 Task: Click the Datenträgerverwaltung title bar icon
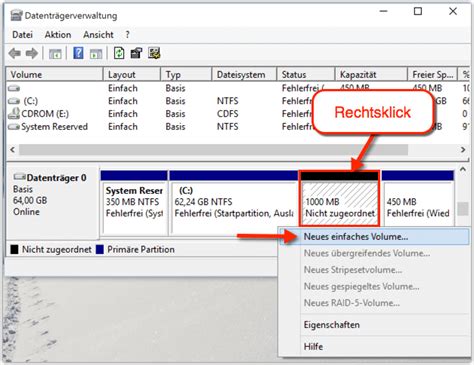click(16, 15)
